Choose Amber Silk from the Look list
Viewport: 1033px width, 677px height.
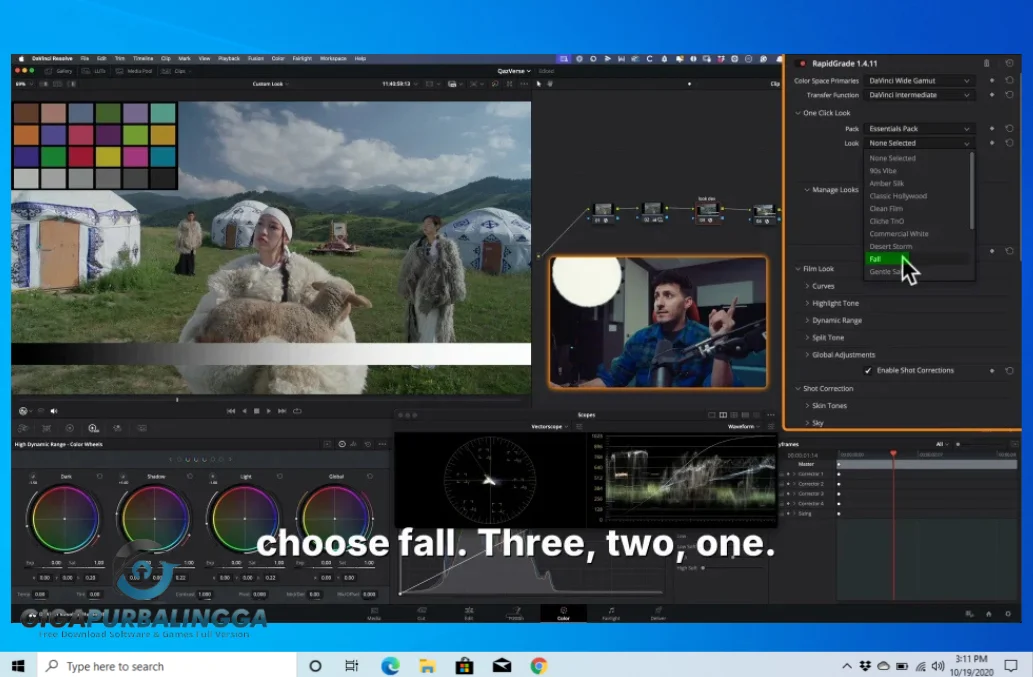(886, 183)
